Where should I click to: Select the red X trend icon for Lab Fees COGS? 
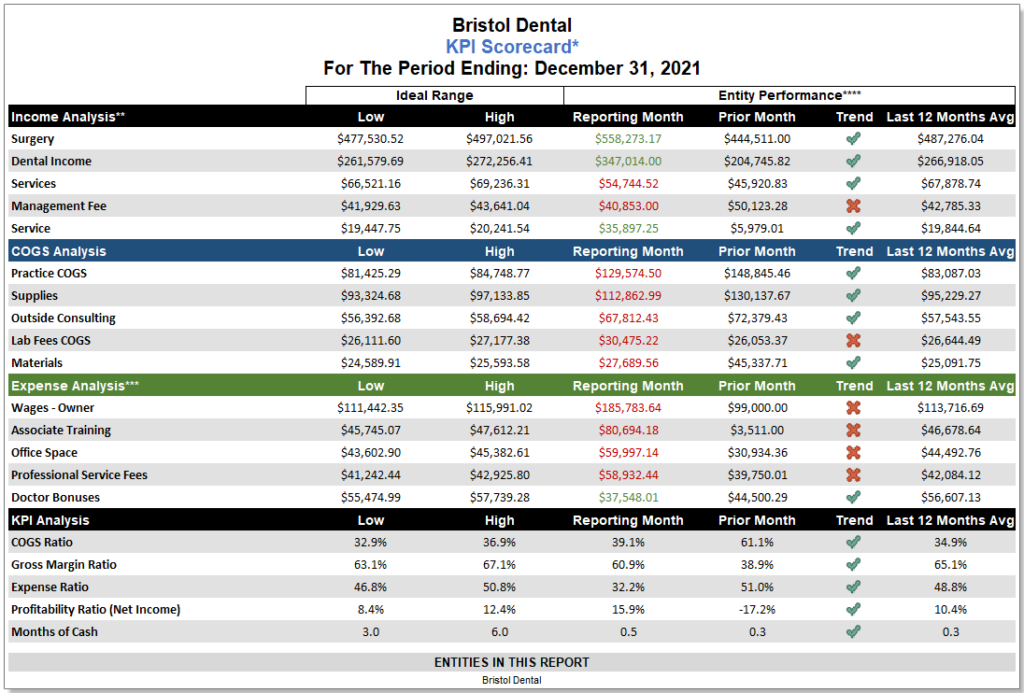[853, 341]
